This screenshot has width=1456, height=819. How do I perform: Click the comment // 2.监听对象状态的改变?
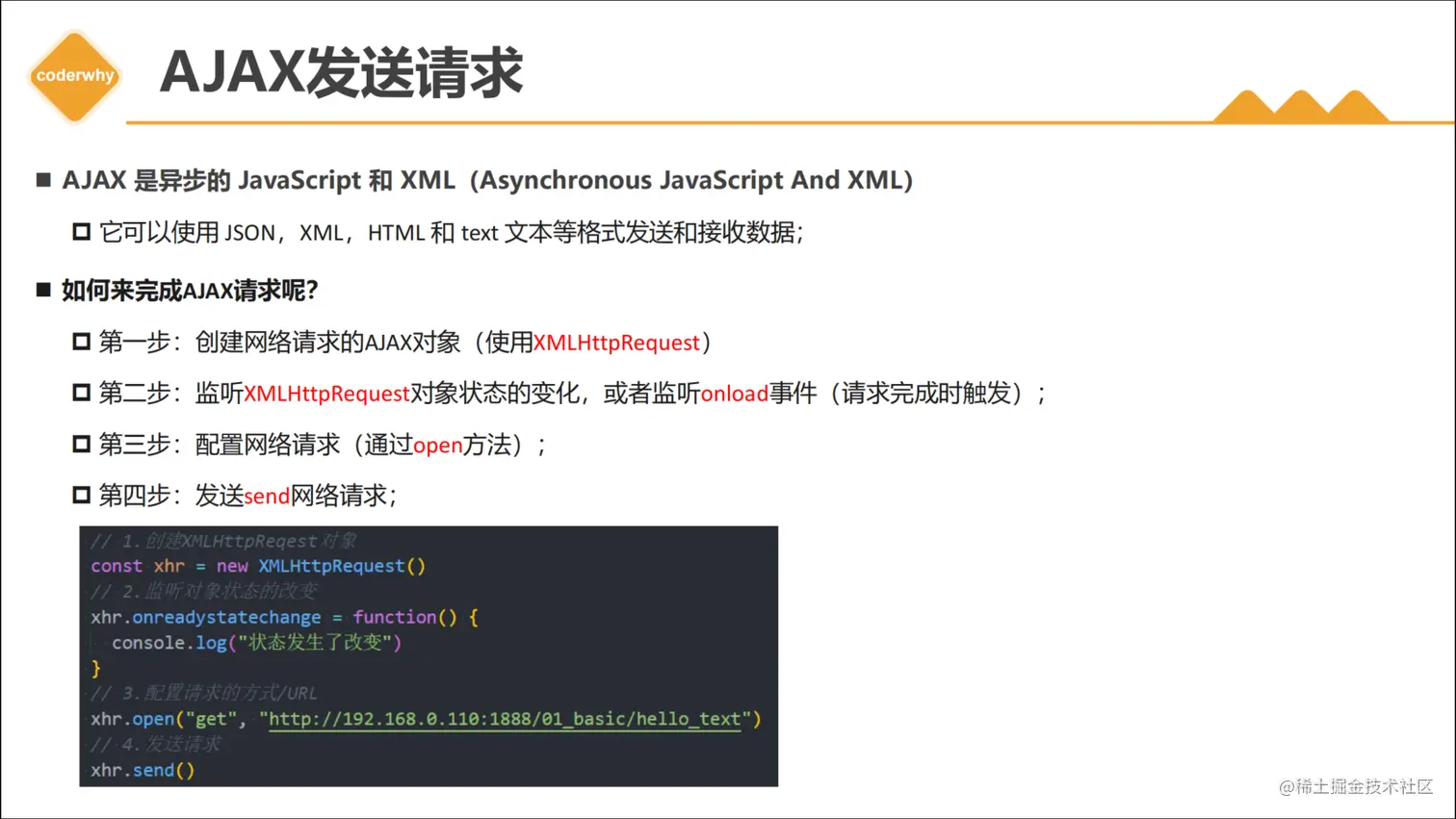(x=203, y=591)
